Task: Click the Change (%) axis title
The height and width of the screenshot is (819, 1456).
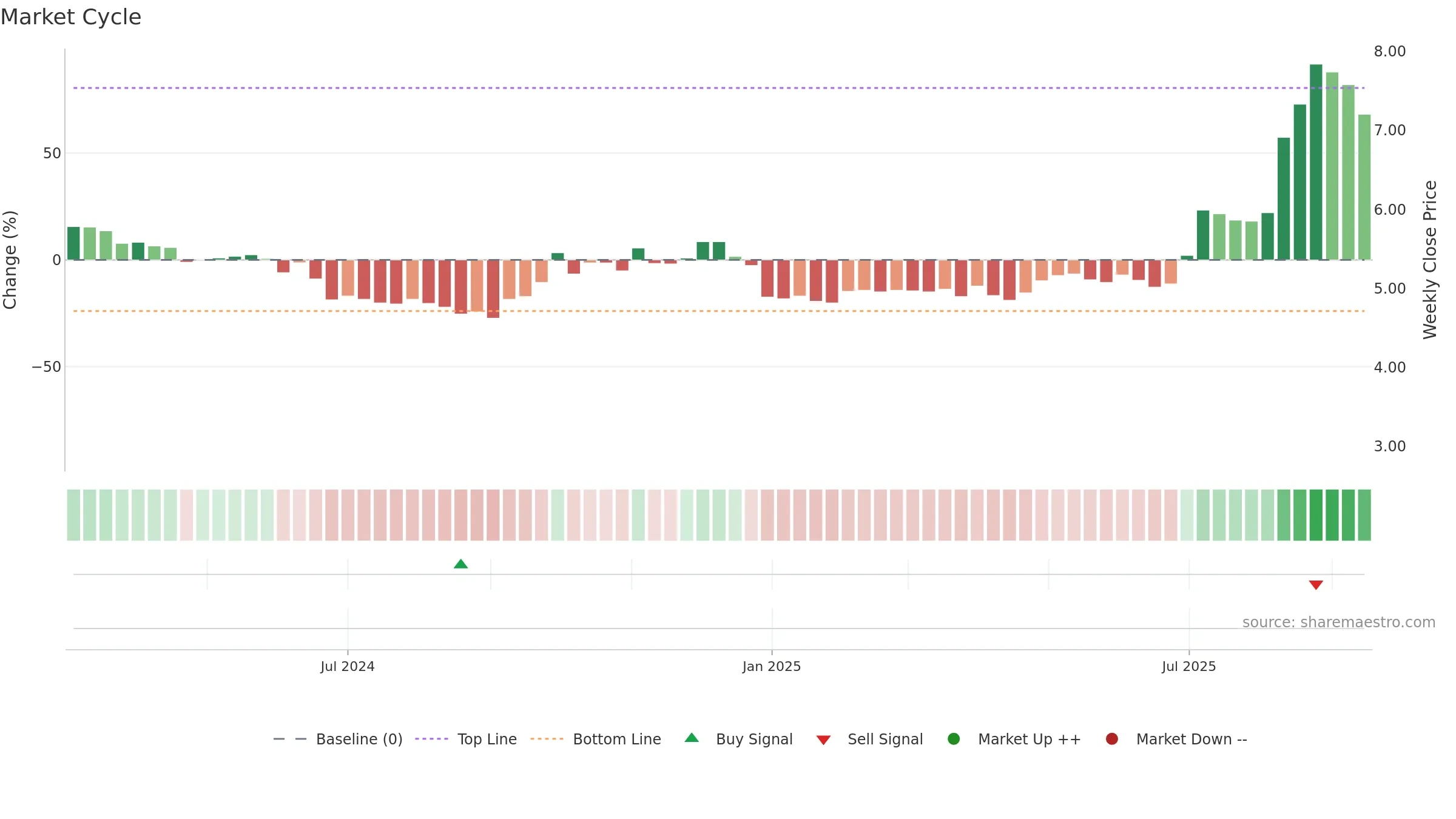Action: (x=10, y=260)
